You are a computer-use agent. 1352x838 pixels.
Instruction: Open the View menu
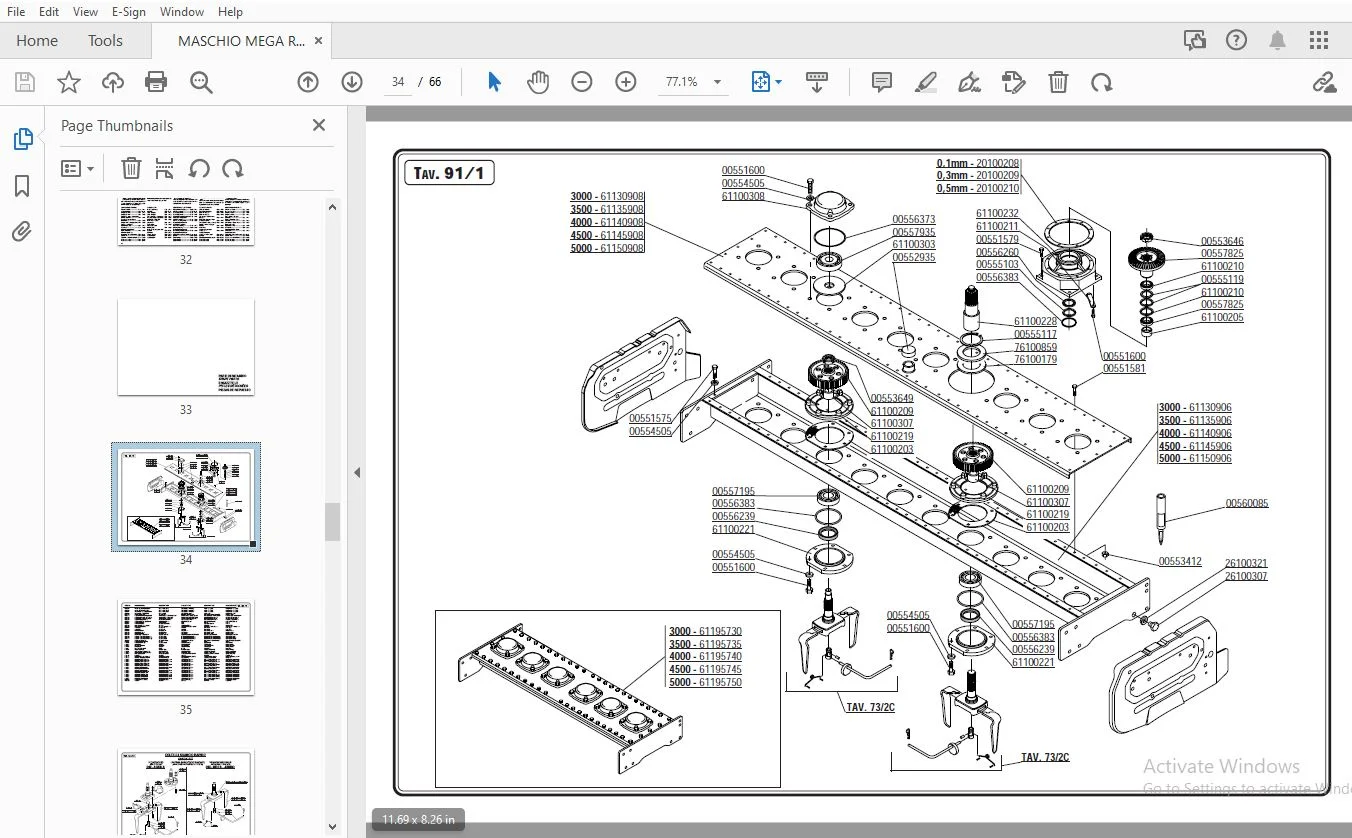tap(86, 12)
